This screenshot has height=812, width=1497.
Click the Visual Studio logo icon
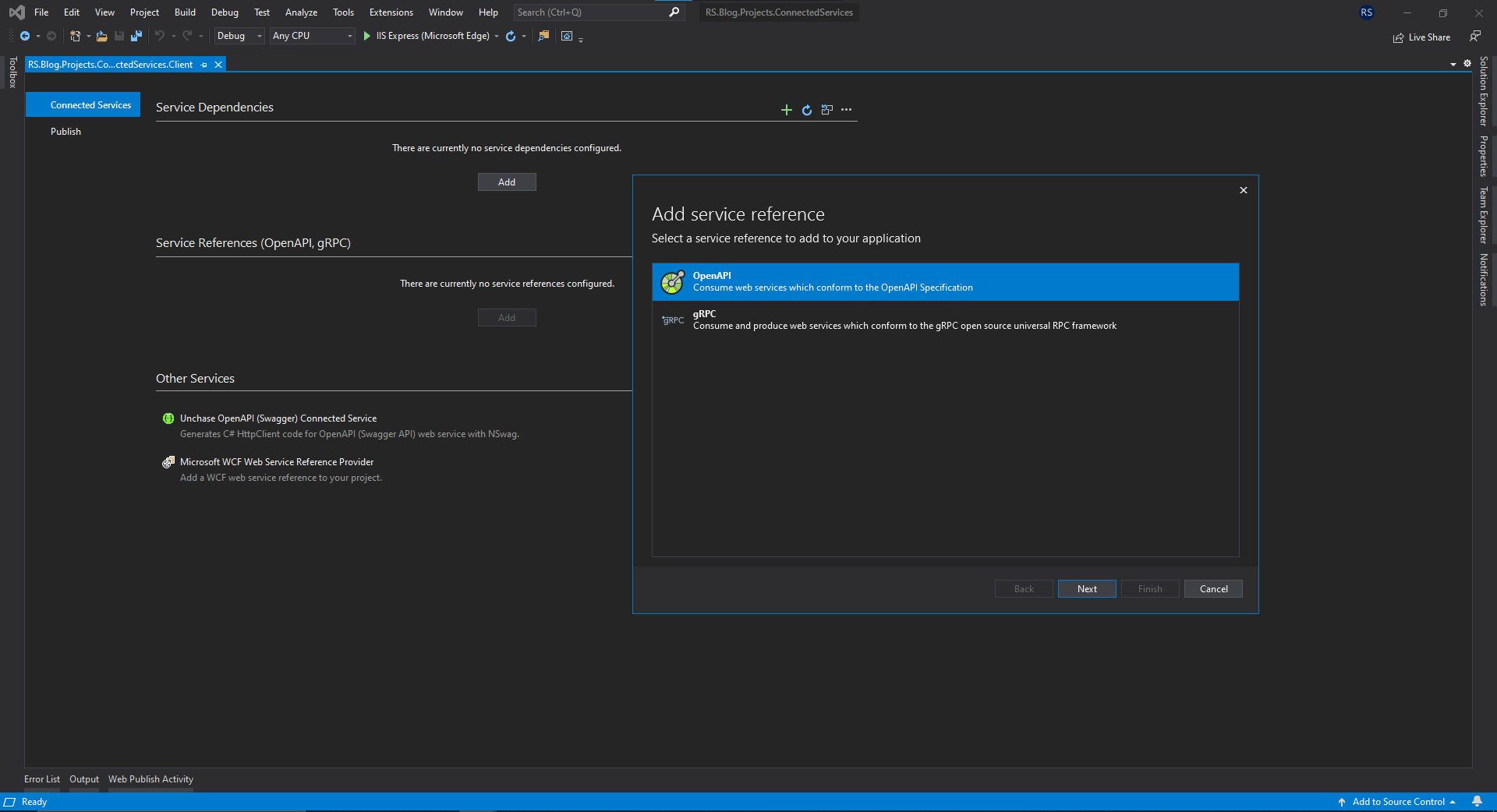click(x=16, y=12)
